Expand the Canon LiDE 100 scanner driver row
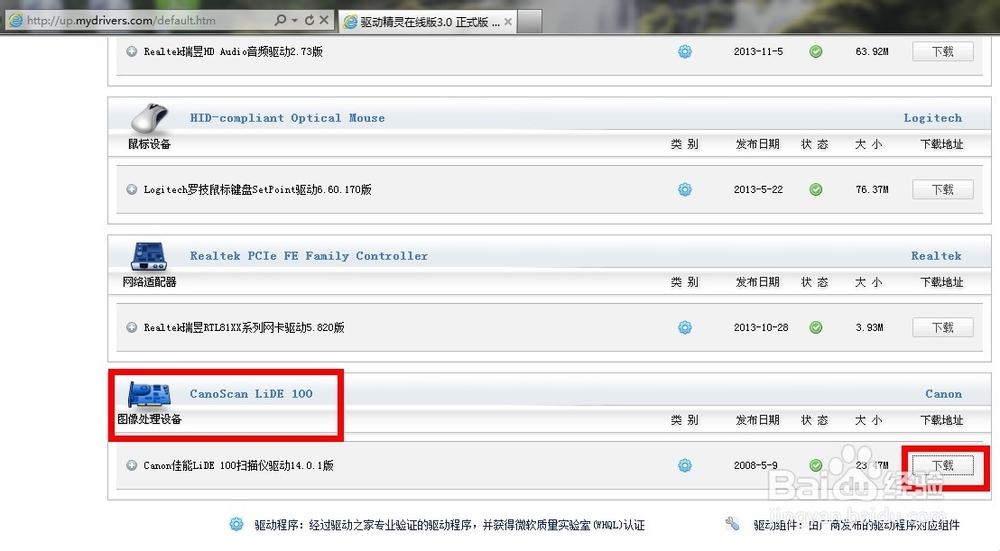Viewport: 1000px width, 551px height. coord(131,466)
